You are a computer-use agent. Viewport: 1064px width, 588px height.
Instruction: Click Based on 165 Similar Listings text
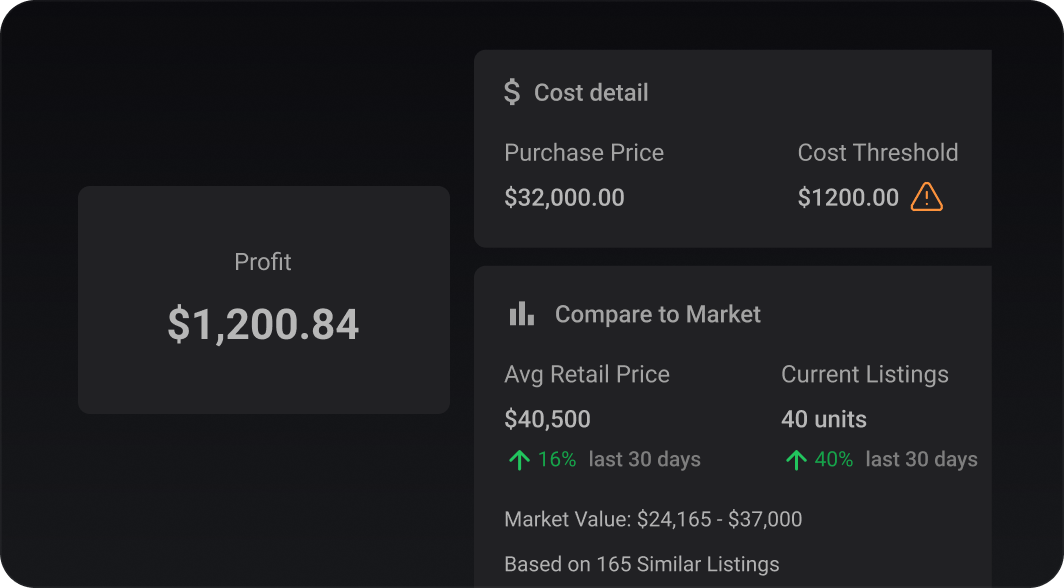click(x=642, y=564)
